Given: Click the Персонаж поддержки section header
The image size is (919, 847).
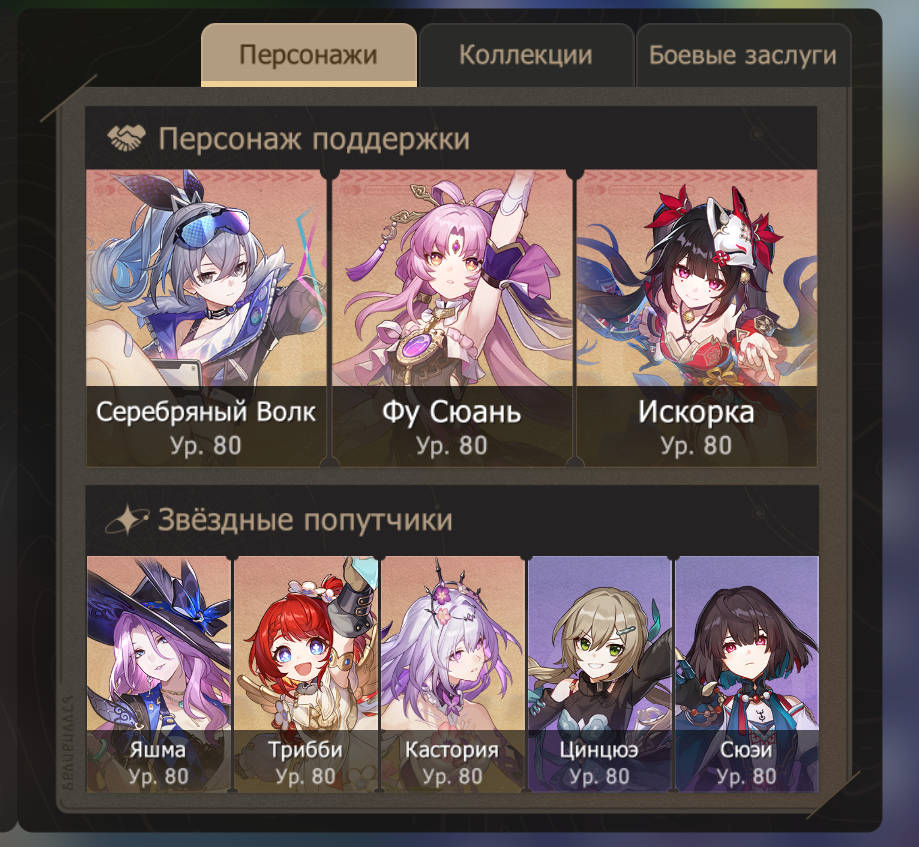Looking at the screenshot, I should click(451, 138).
